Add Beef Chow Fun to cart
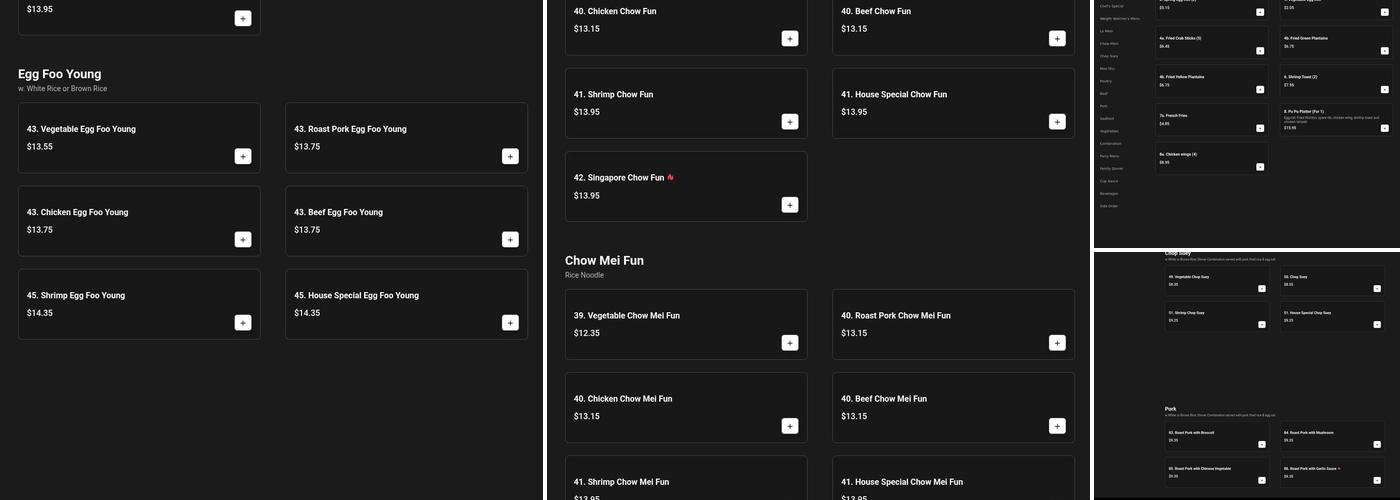1400x500 pixels. click(1057, 39)
